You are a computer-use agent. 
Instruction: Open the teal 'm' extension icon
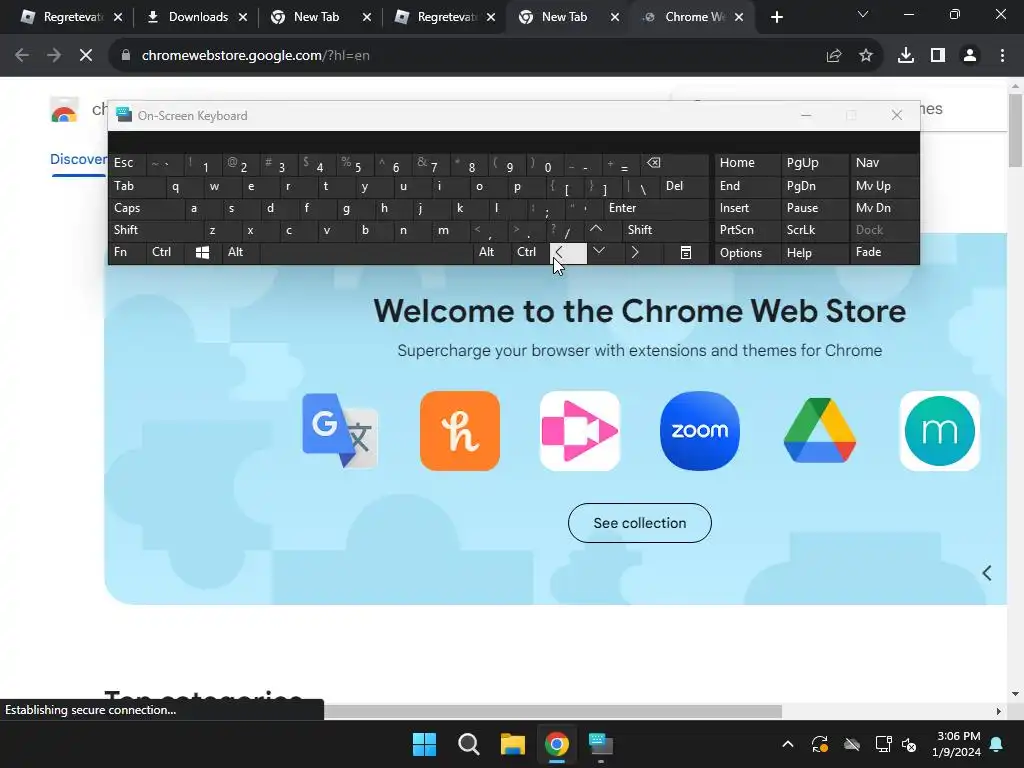[940, 431]
